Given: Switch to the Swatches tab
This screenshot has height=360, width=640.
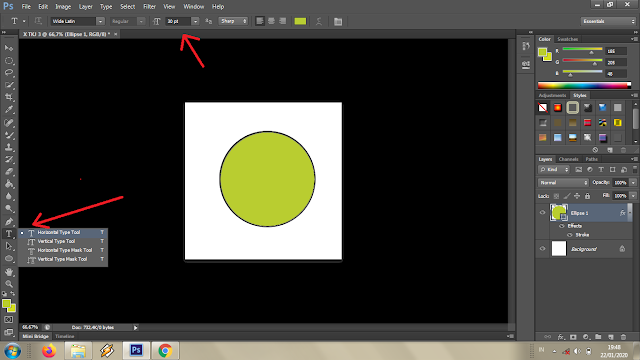Looking at the screenshot, I should pos(567,39).
